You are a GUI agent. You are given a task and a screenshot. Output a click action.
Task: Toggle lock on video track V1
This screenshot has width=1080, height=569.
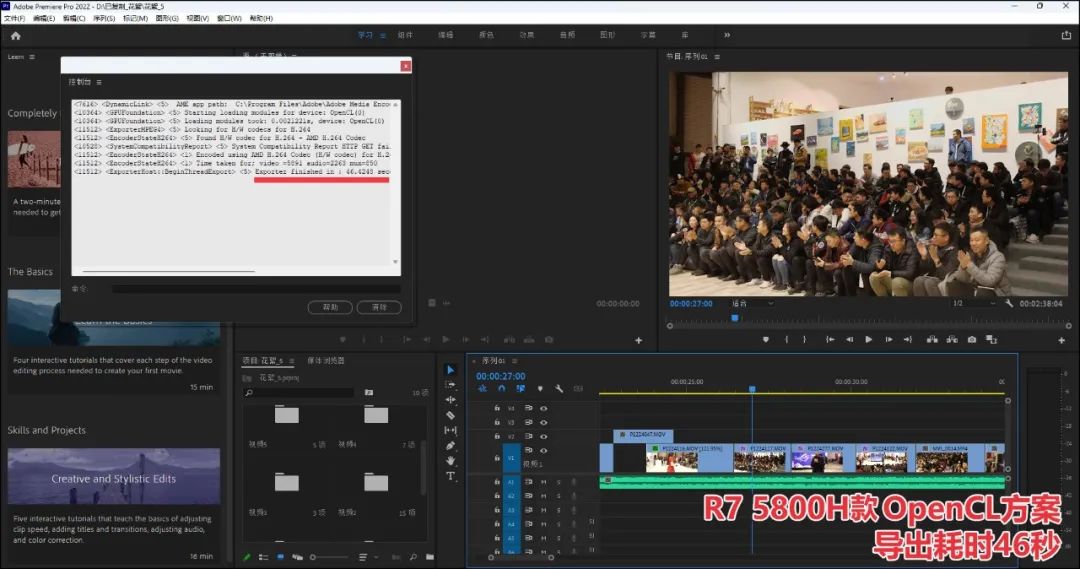pos(497,458)
